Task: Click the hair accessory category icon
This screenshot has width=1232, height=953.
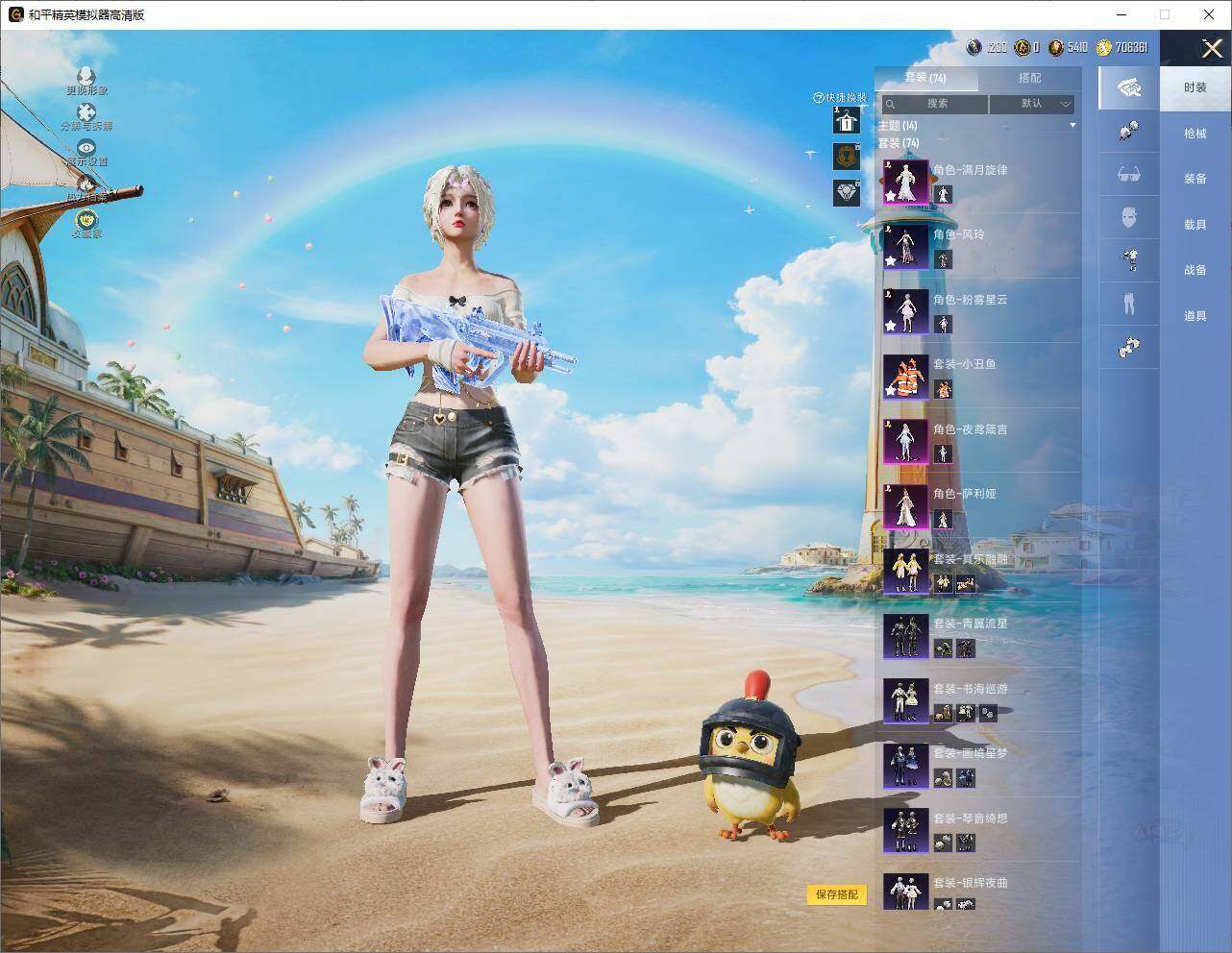Action: (1129, 131)
